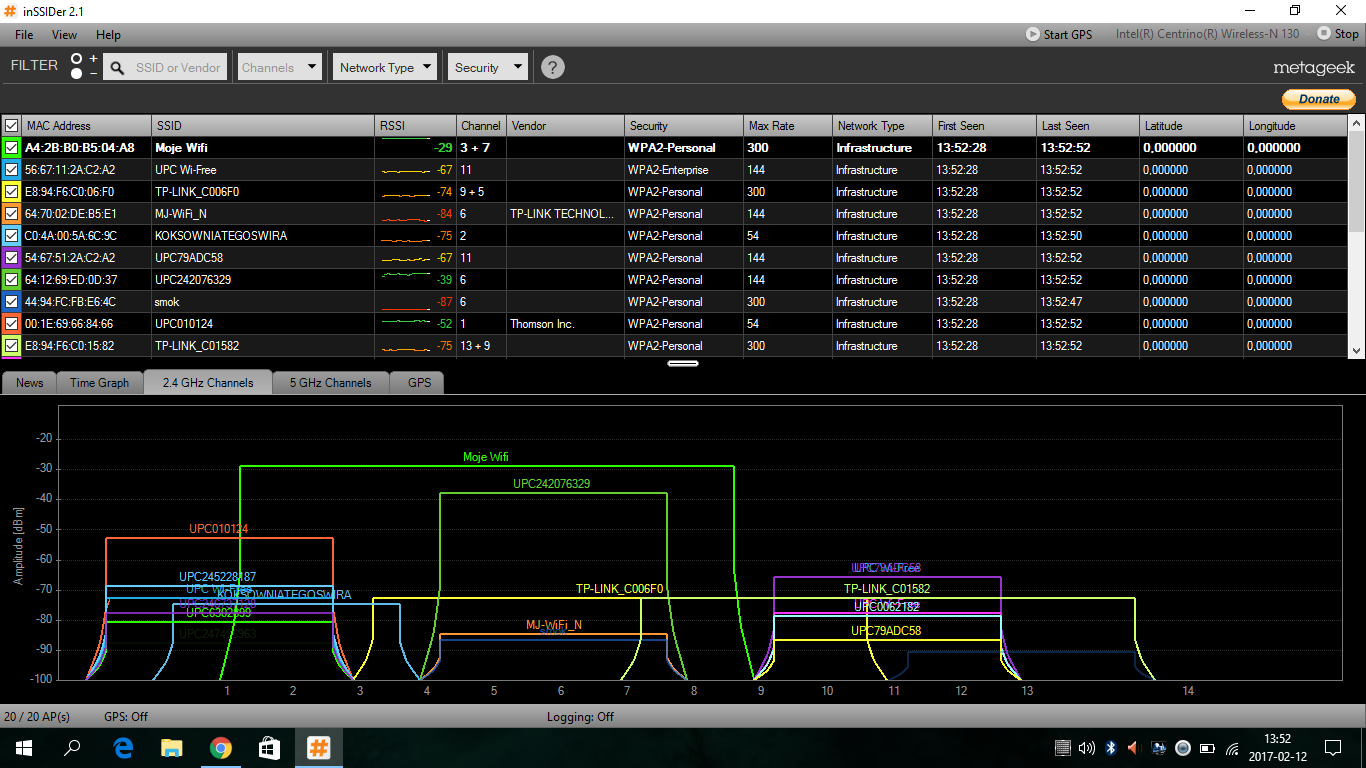Image resolution: width=1366 pixels, height=768 pixels.
Task: Open the Windows Start menu
Action: pos(23,748)
